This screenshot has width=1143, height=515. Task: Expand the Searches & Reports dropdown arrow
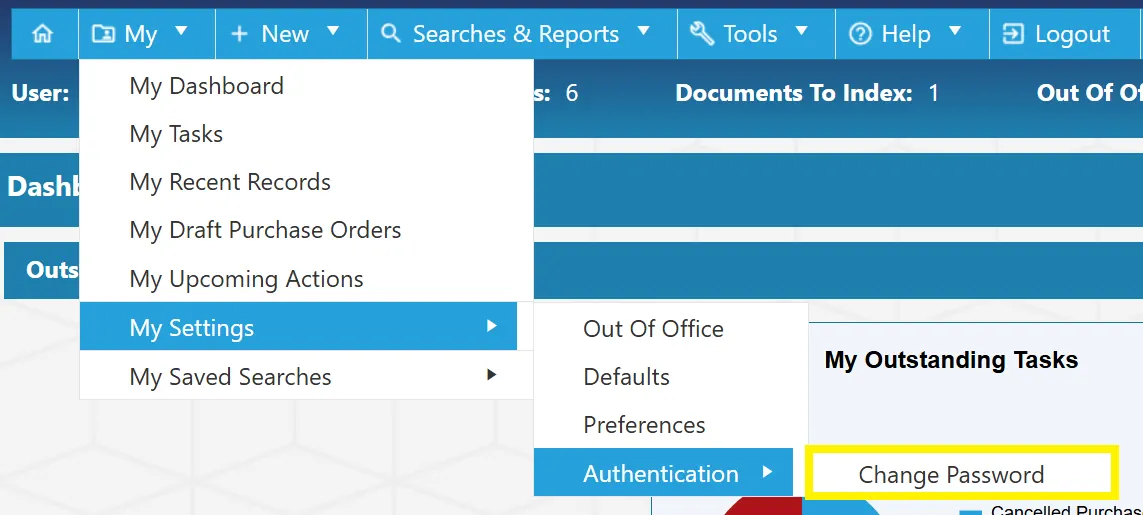coord(644,31)
